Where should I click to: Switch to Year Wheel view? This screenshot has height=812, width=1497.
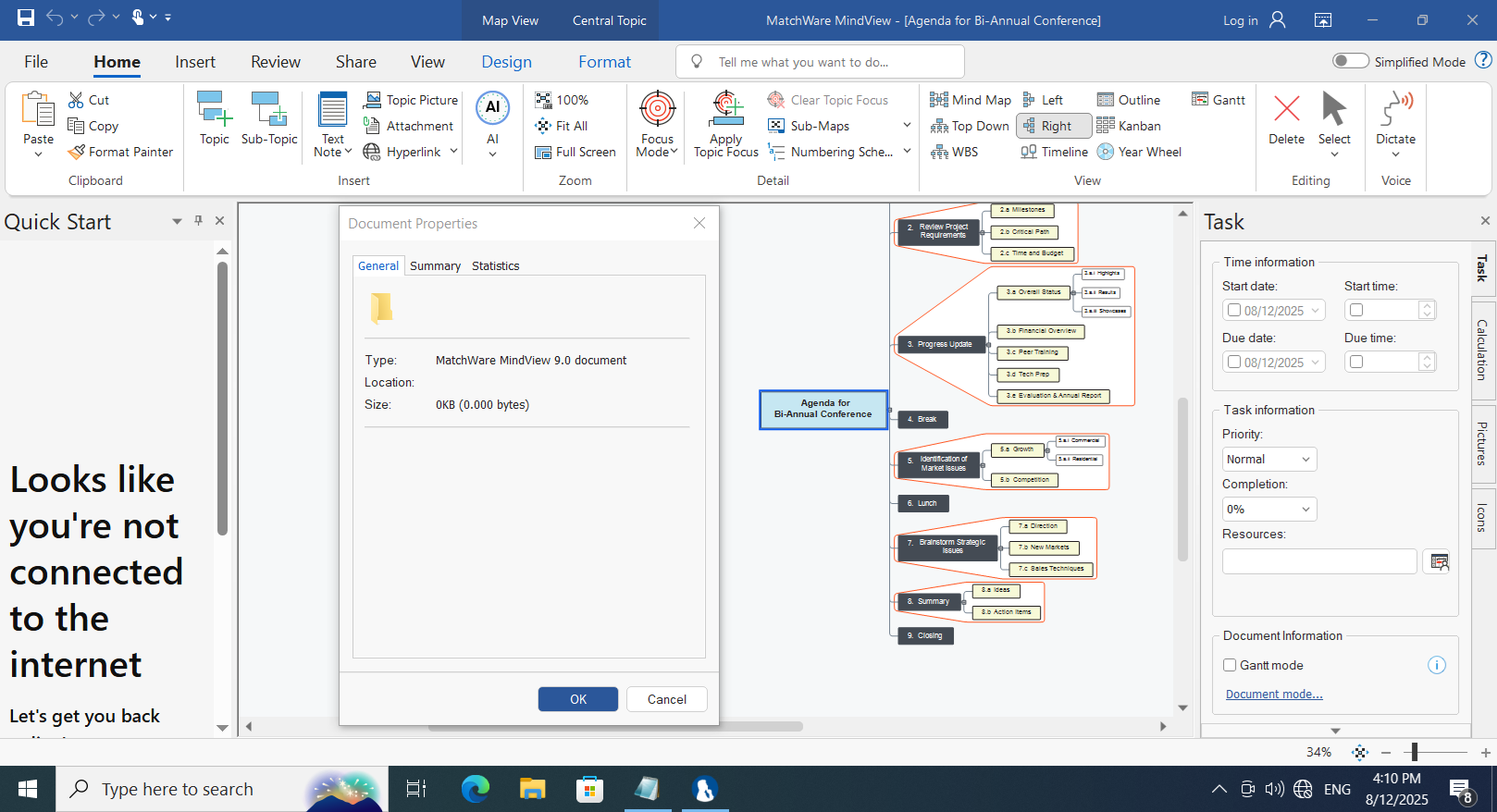[1106, 152]
